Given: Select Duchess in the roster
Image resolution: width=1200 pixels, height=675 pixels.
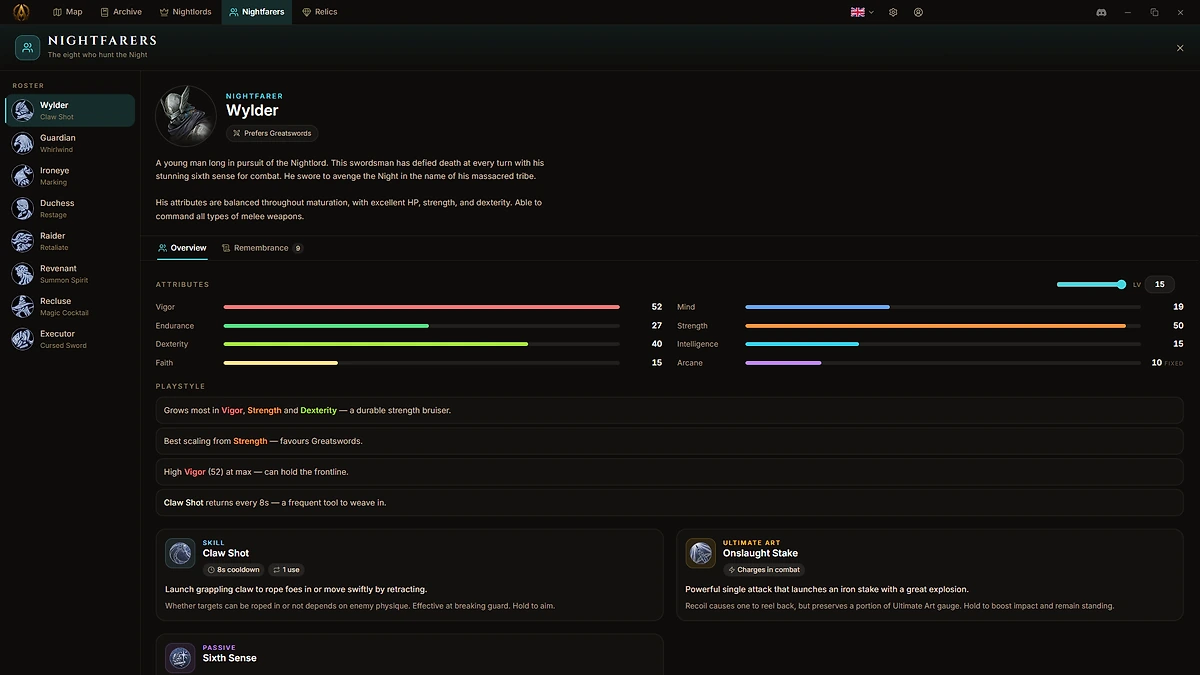Looking at the screenshot, I should point(70,208).
